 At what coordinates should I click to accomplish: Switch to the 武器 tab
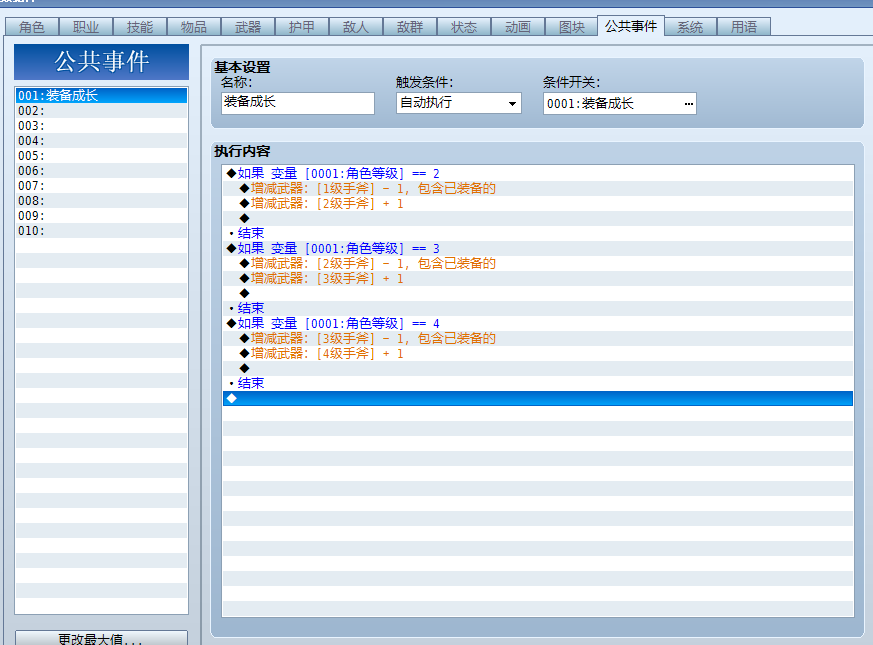(x=248, y=27)
